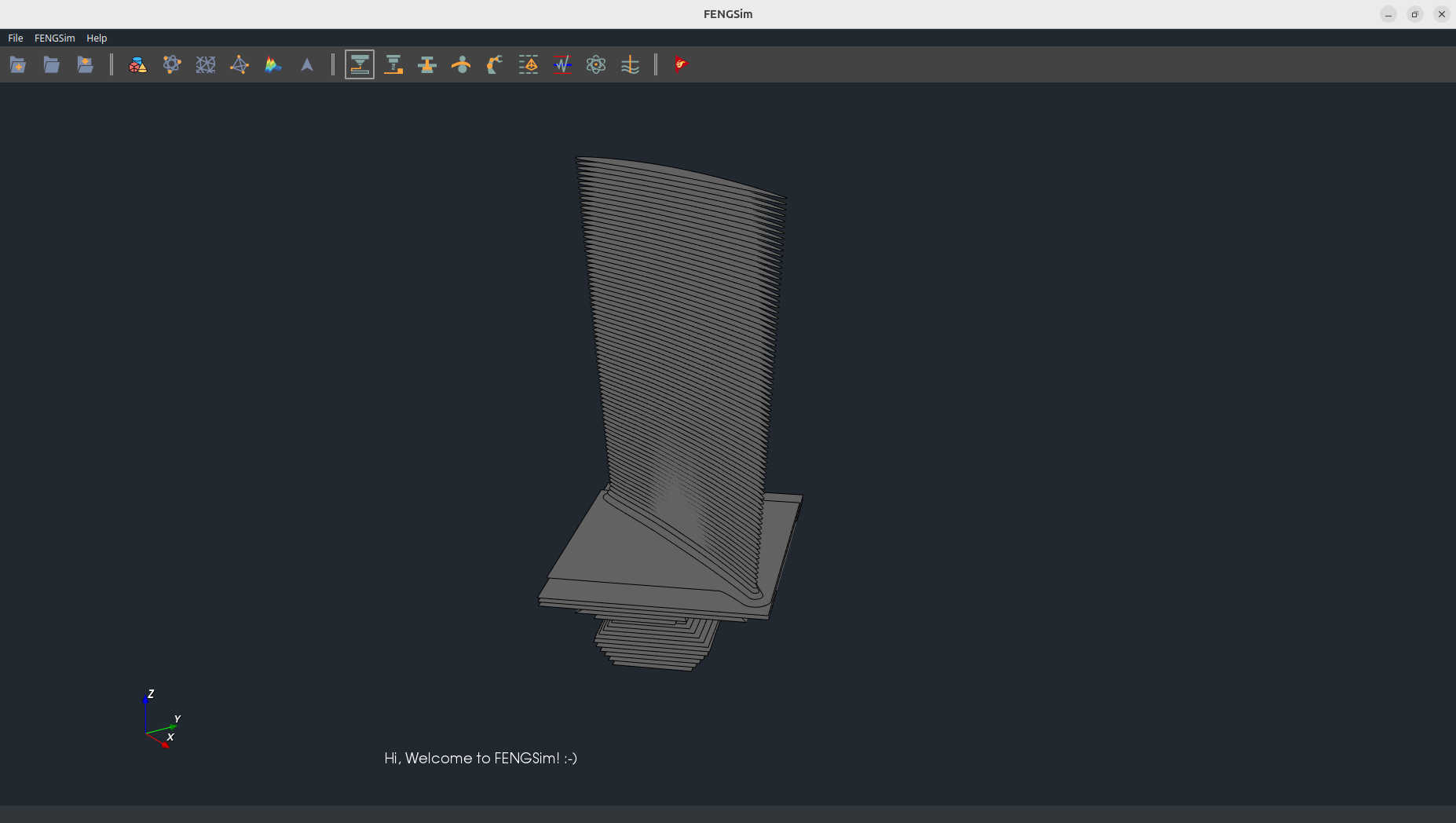
Task: Click the vertical line over waves icon
Action: click(630, 64)
